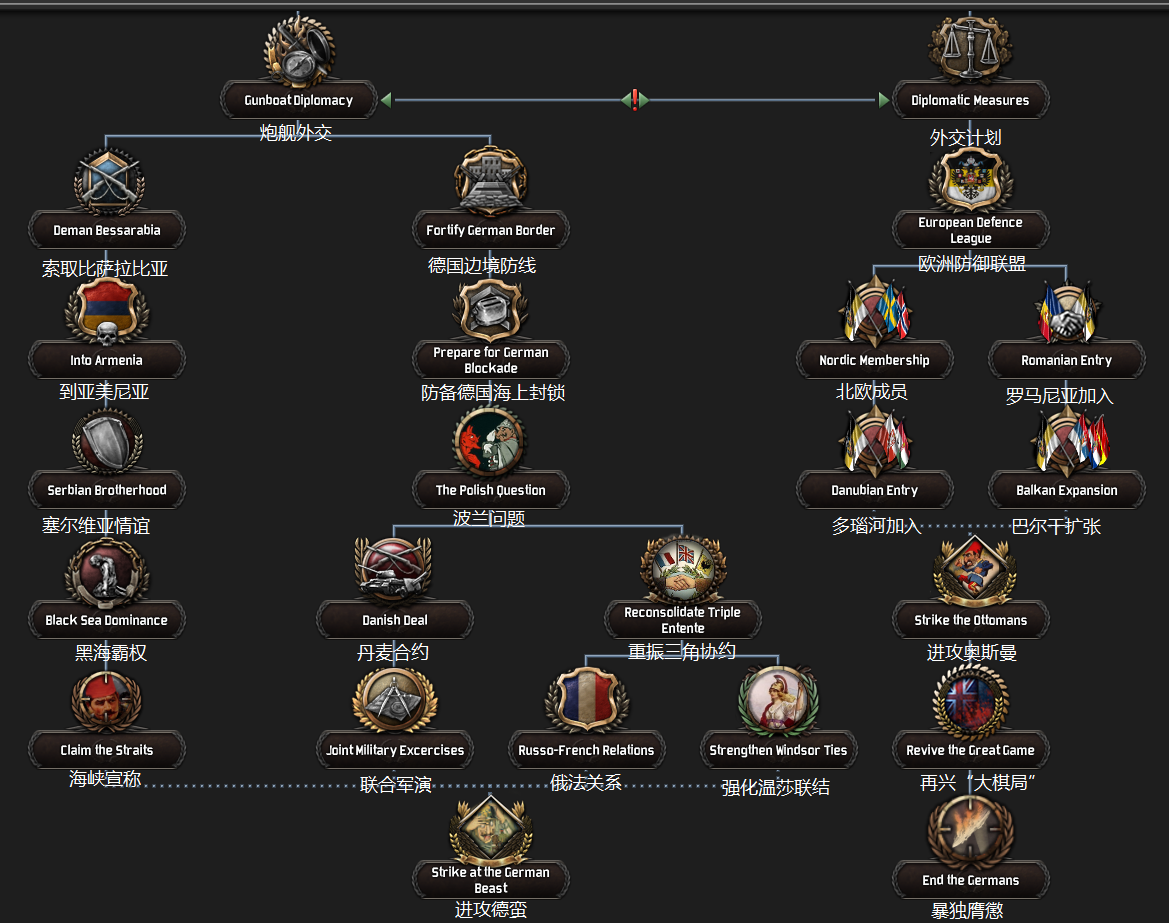
Task: Click the Diplomatic Measures scales icon
Action: click(x=970, y=49)
